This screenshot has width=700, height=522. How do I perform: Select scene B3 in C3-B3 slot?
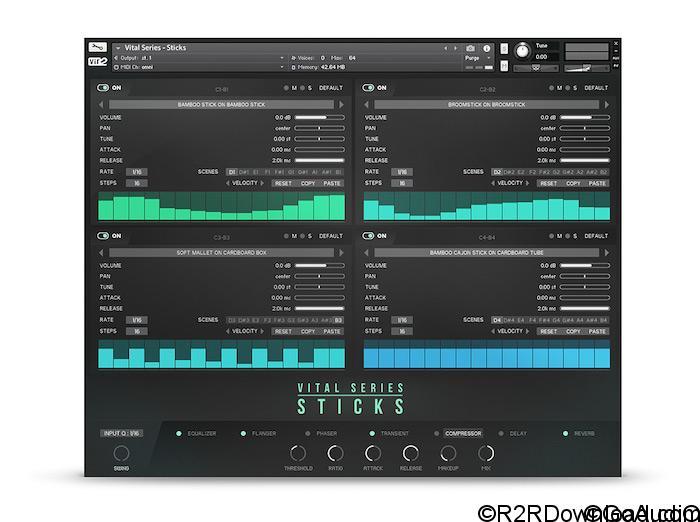tap(338, 320)
